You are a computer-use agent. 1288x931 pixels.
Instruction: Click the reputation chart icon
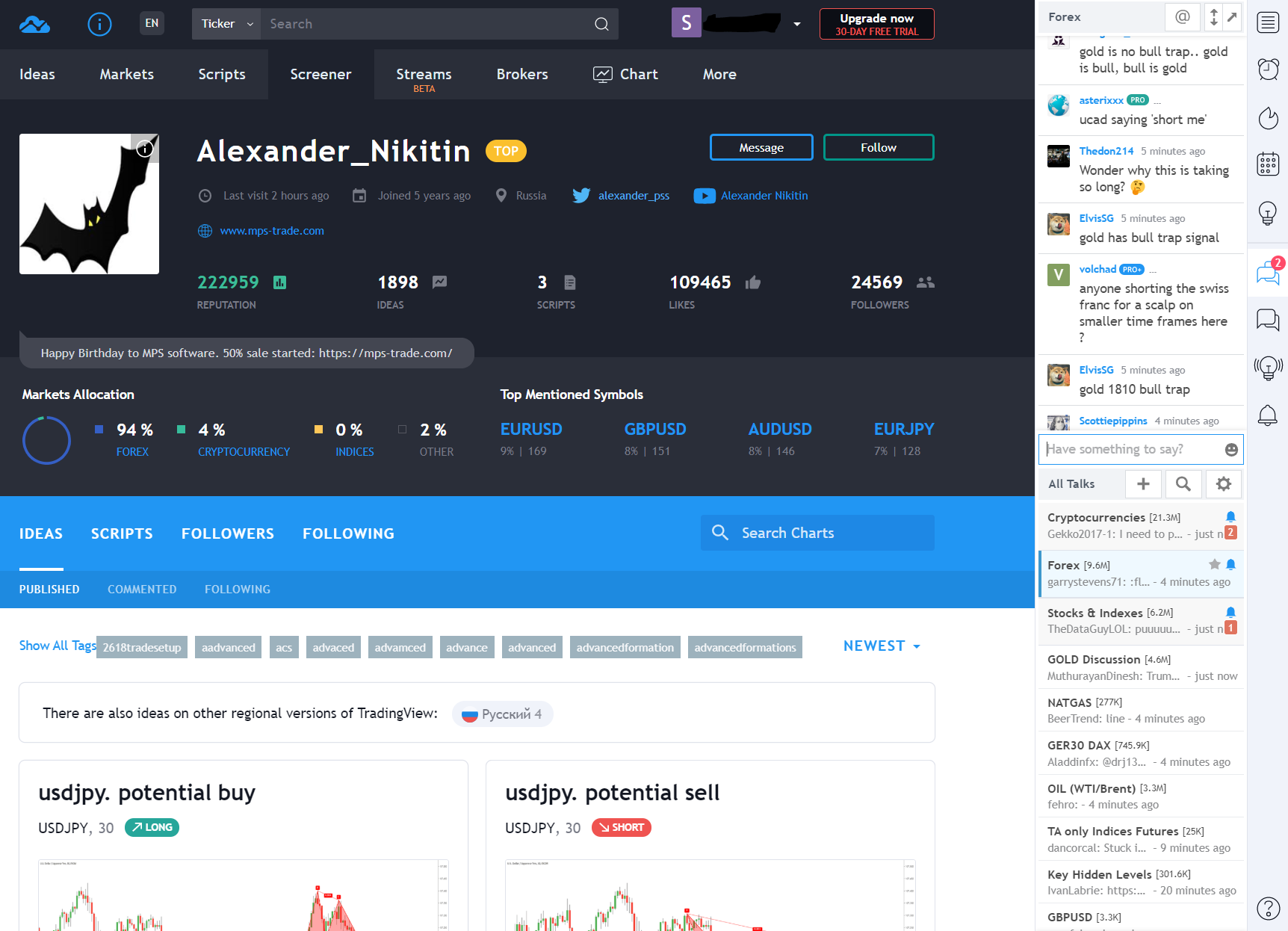coord(279,282)
